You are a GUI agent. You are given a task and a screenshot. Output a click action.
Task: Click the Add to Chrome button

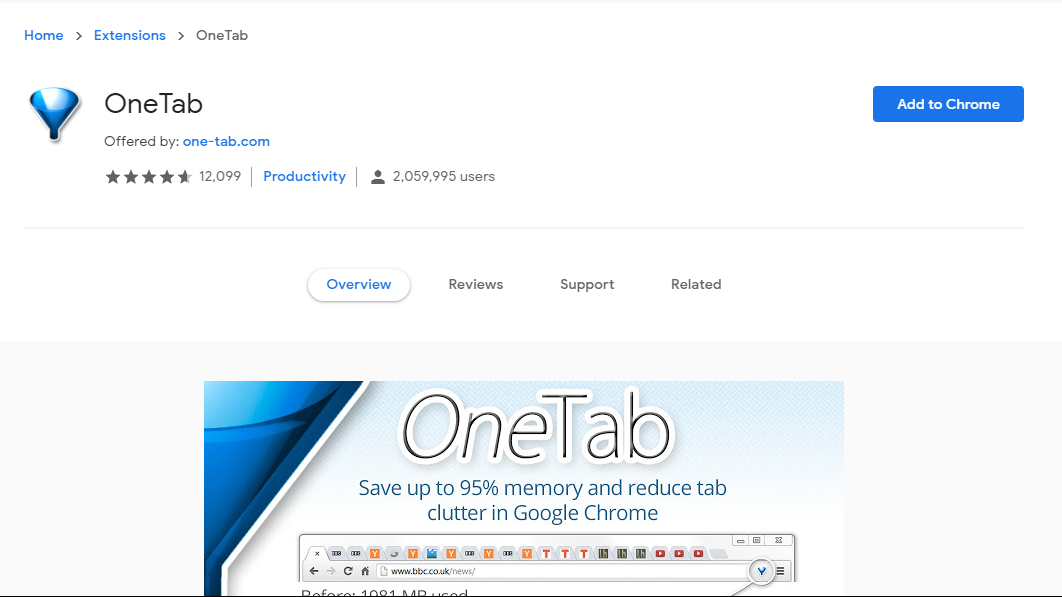click(x=947, y=103)
